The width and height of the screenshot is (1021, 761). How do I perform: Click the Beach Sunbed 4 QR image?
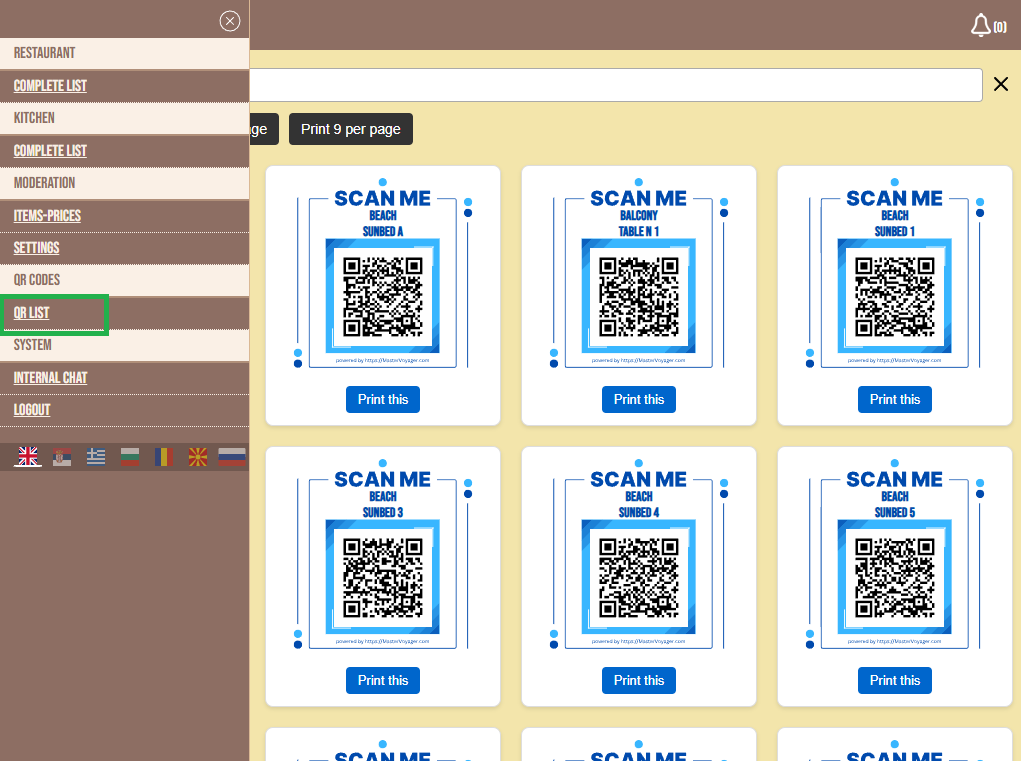tap(639, 577)
